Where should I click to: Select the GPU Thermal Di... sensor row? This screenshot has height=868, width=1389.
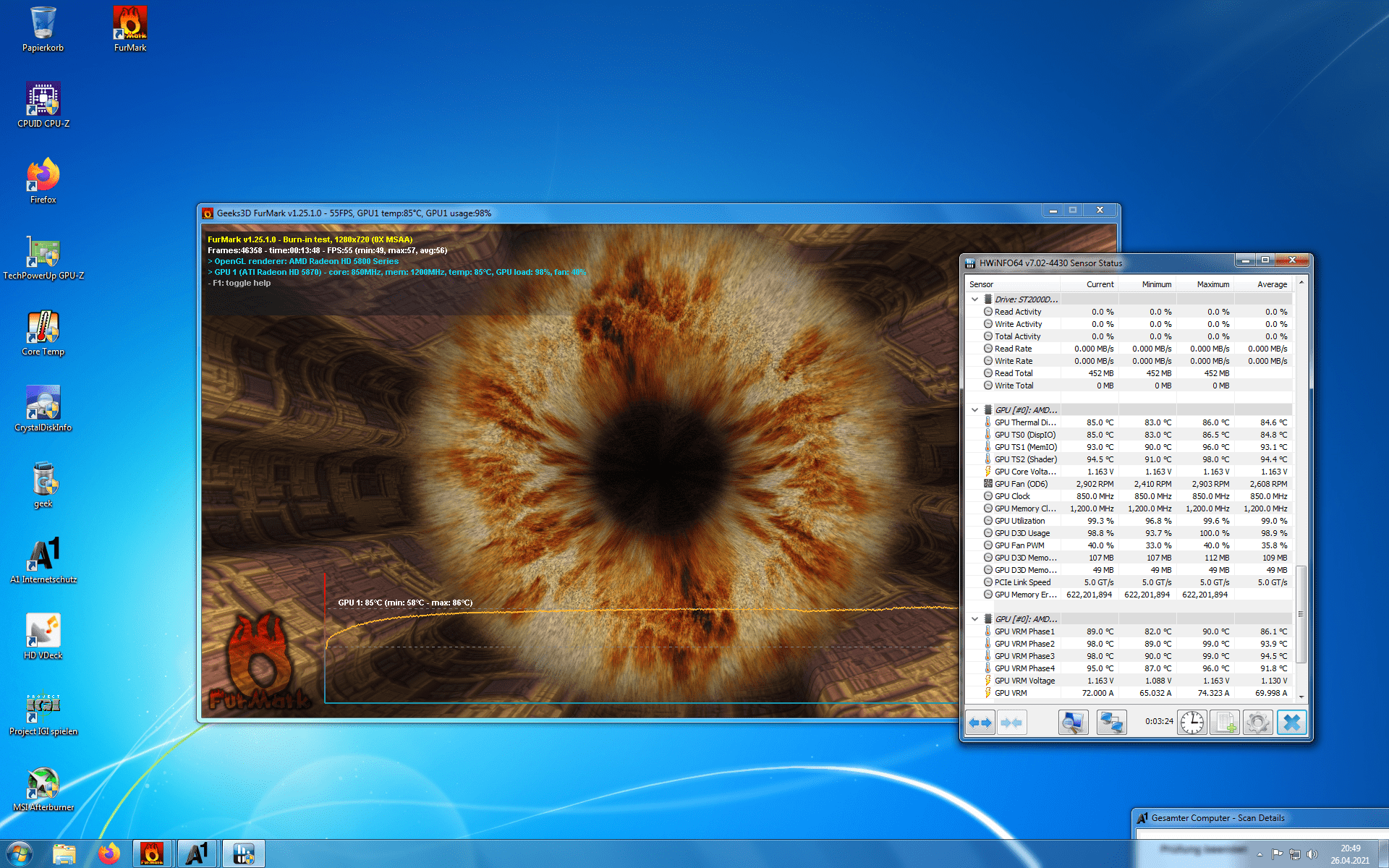(1129, 422)
